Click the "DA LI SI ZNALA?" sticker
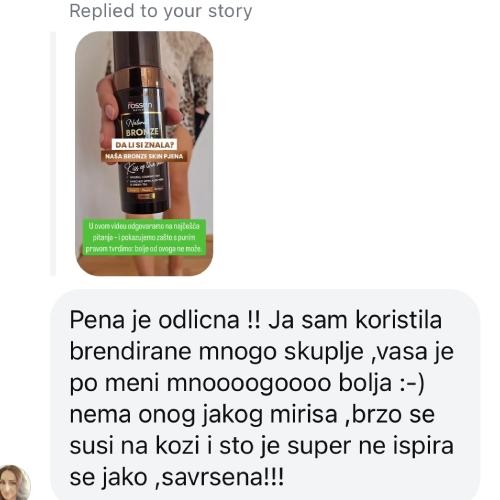 coord(145,145)
